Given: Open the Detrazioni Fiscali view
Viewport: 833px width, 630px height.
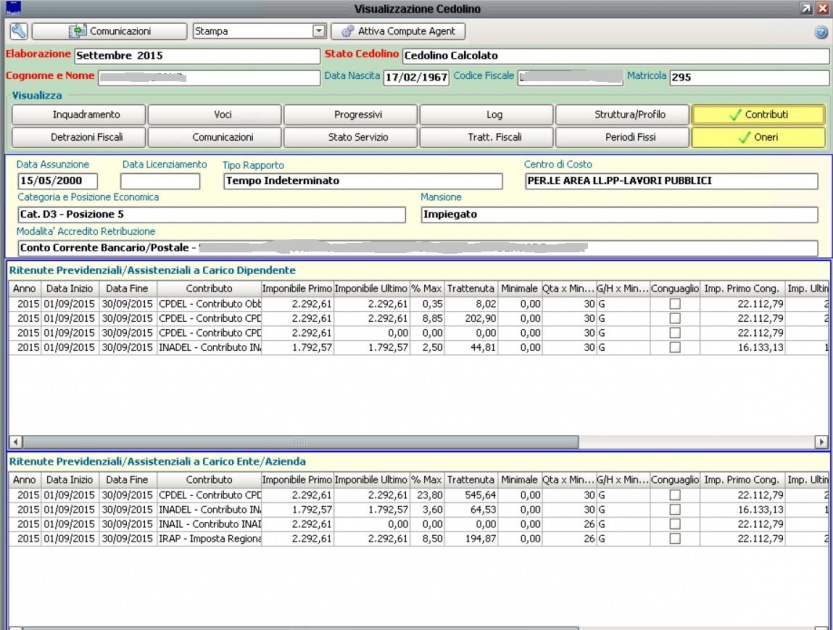Looking at the screenshot, I should pos(79,138).
